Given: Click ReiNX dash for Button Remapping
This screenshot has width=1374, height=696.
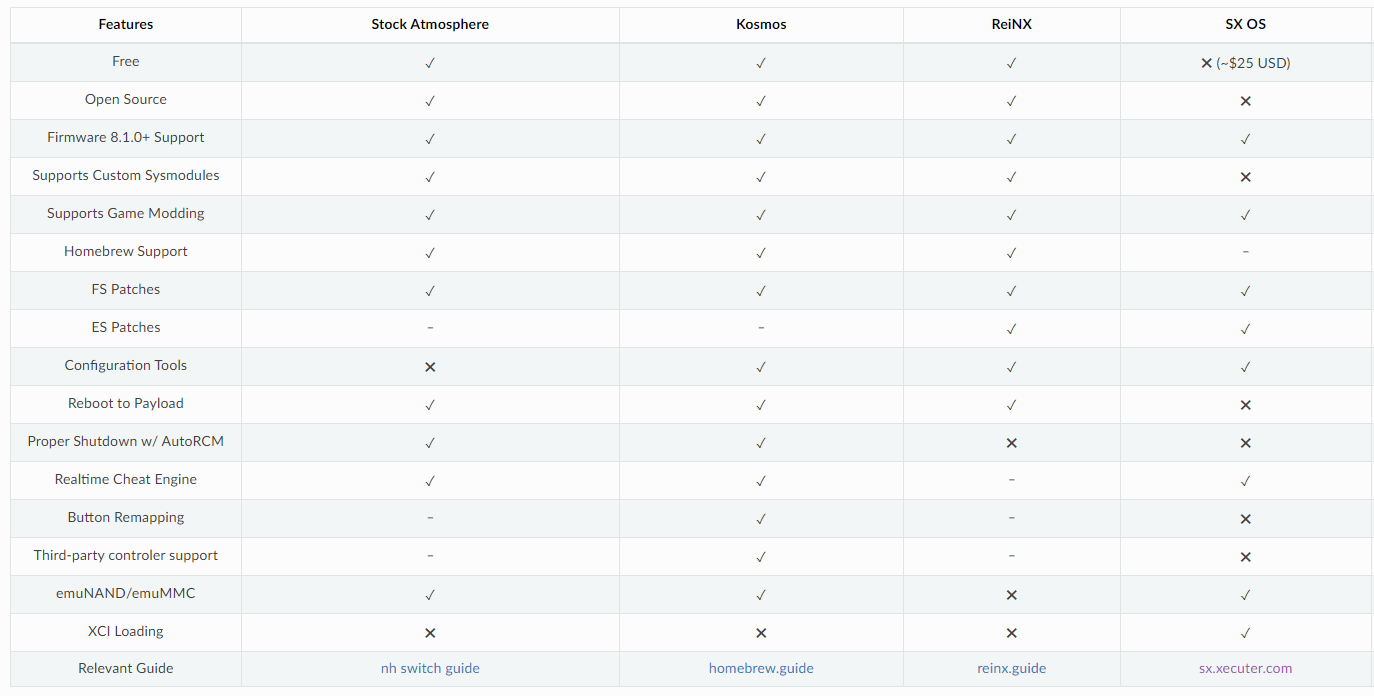Looking at the screenshot, I should 1012,518.
